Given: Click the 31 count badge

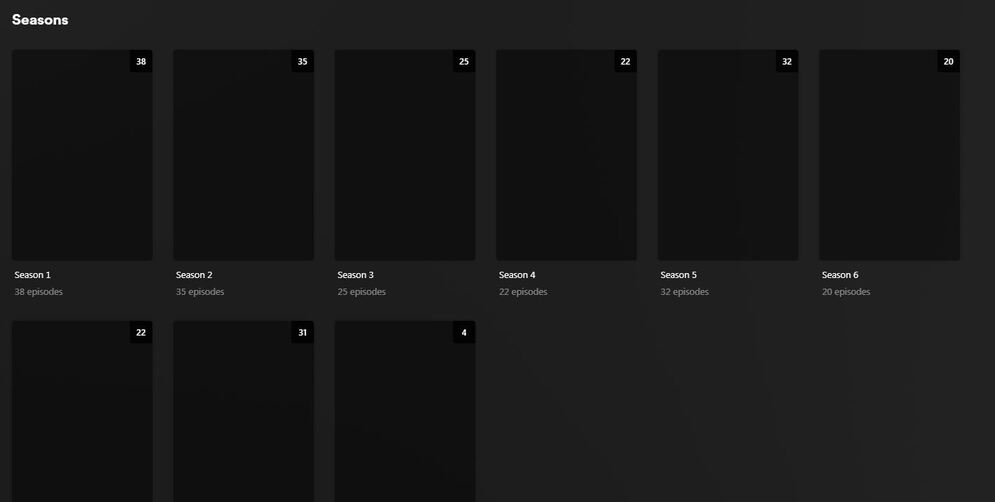Looking at the screenshot, I should (303, 333).
